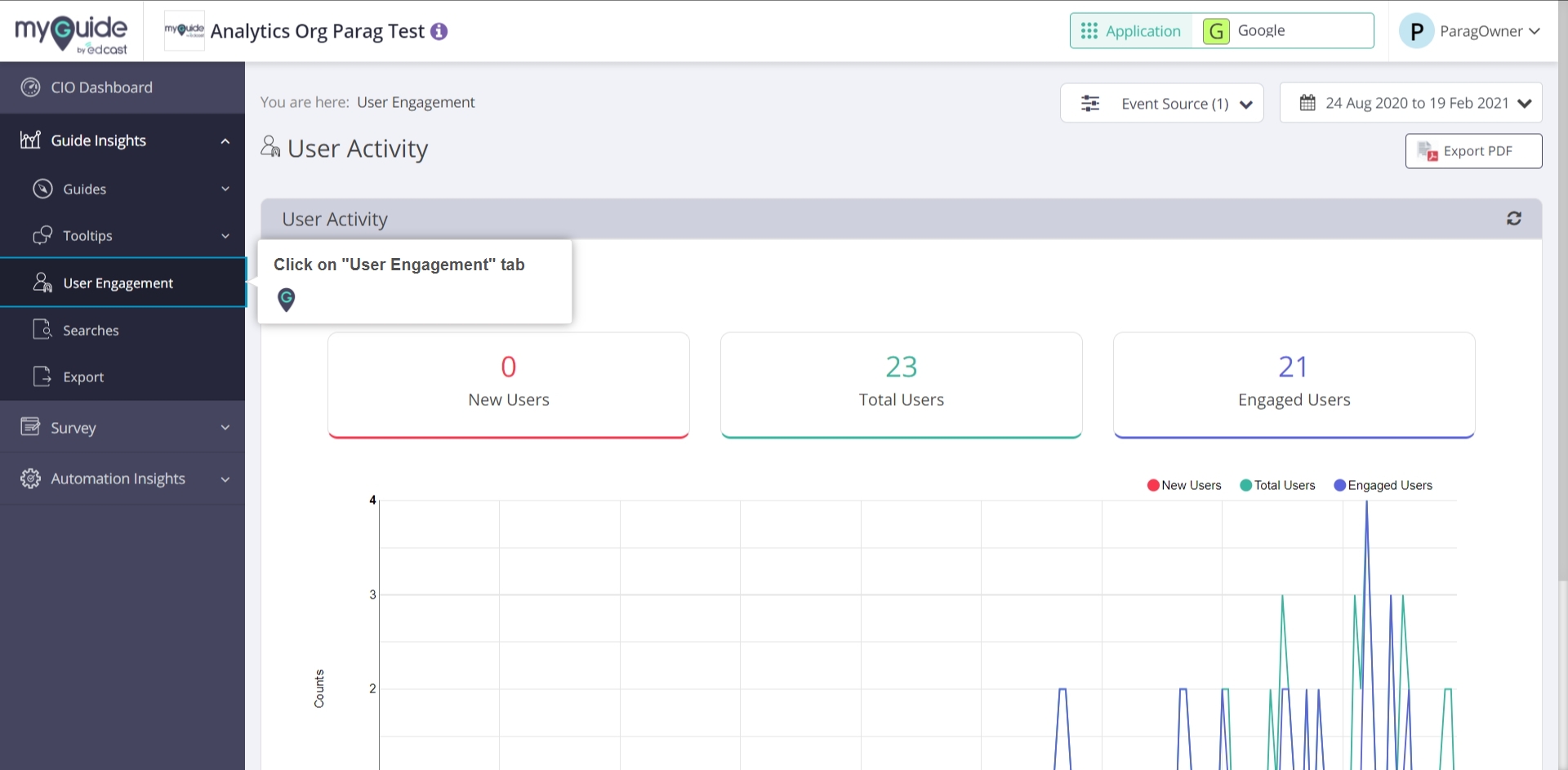
Task: Click the Application button
Action: (x=1132, y=31)
